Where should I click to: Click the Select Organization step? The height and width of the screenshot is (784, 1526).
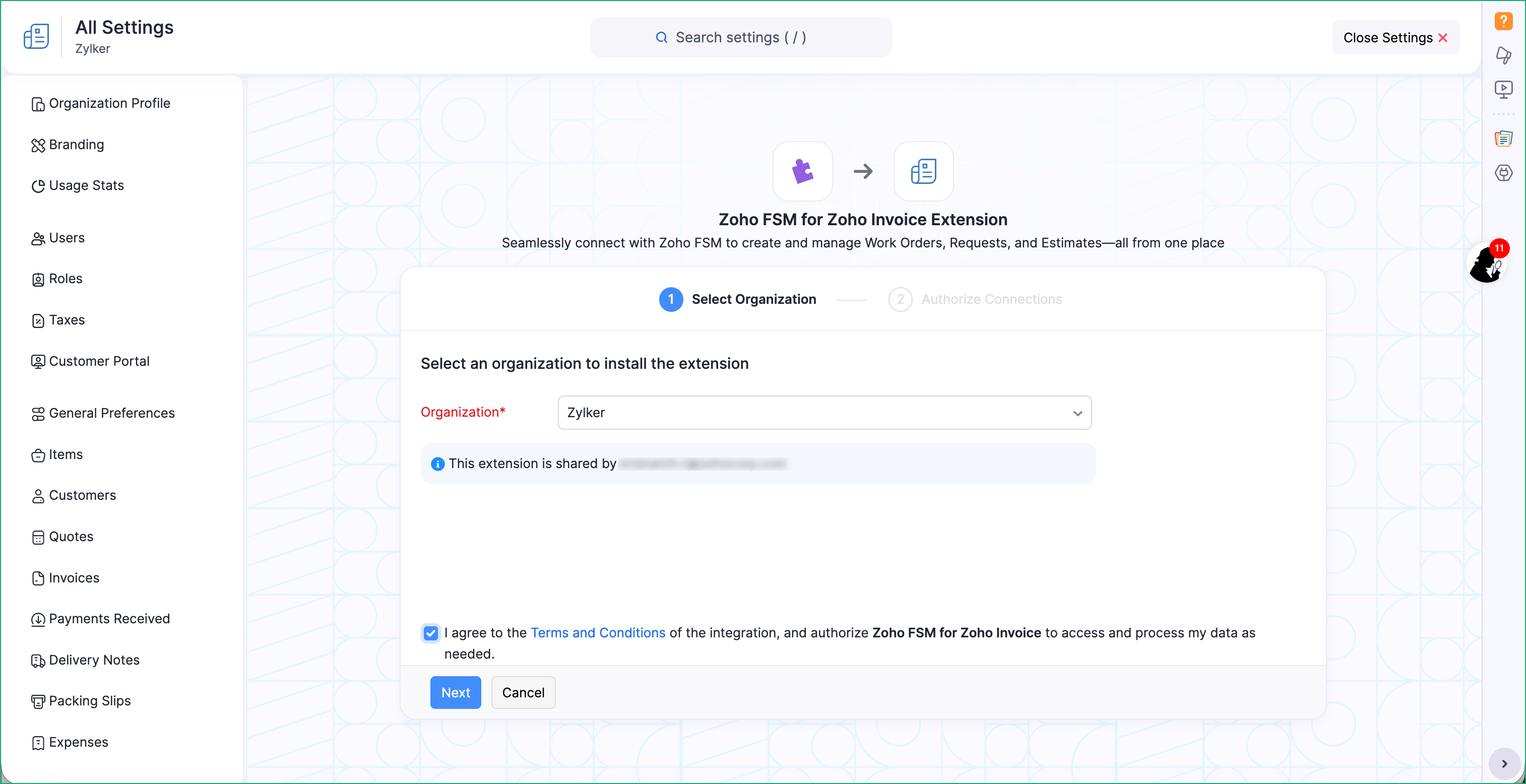753,300
